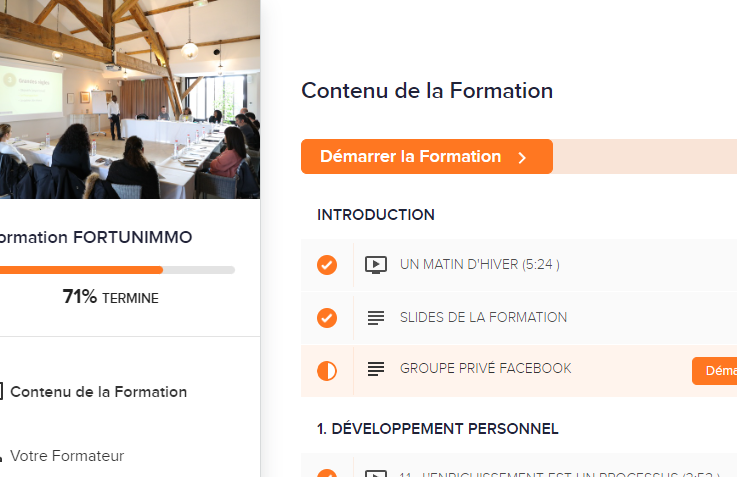Toggle completed checkmark for SLIDES DE LA FORMATION
This screenshot has height=477, width=737.
(327, 318)
